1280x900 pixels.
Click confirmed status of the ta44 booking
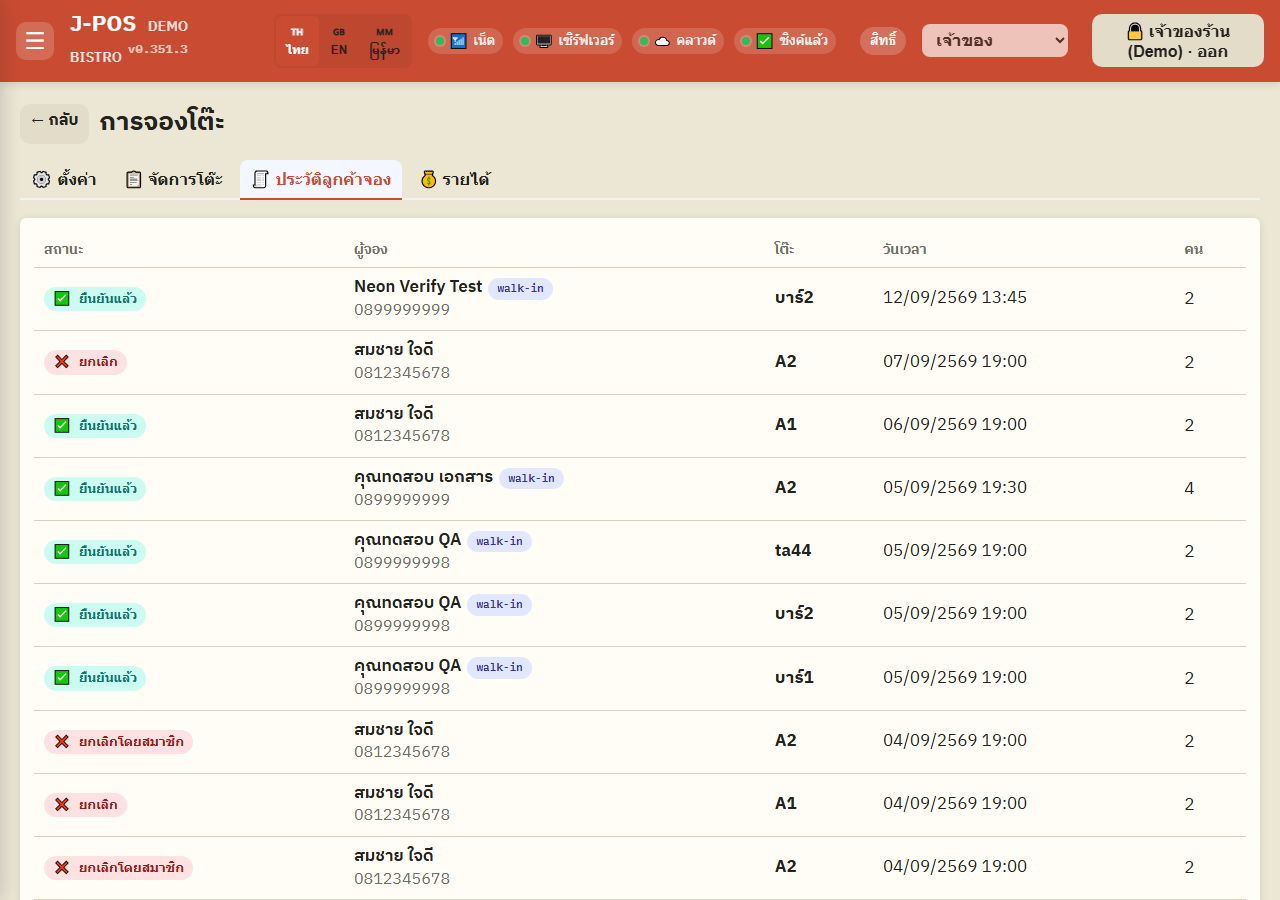[x=95, y=552]
